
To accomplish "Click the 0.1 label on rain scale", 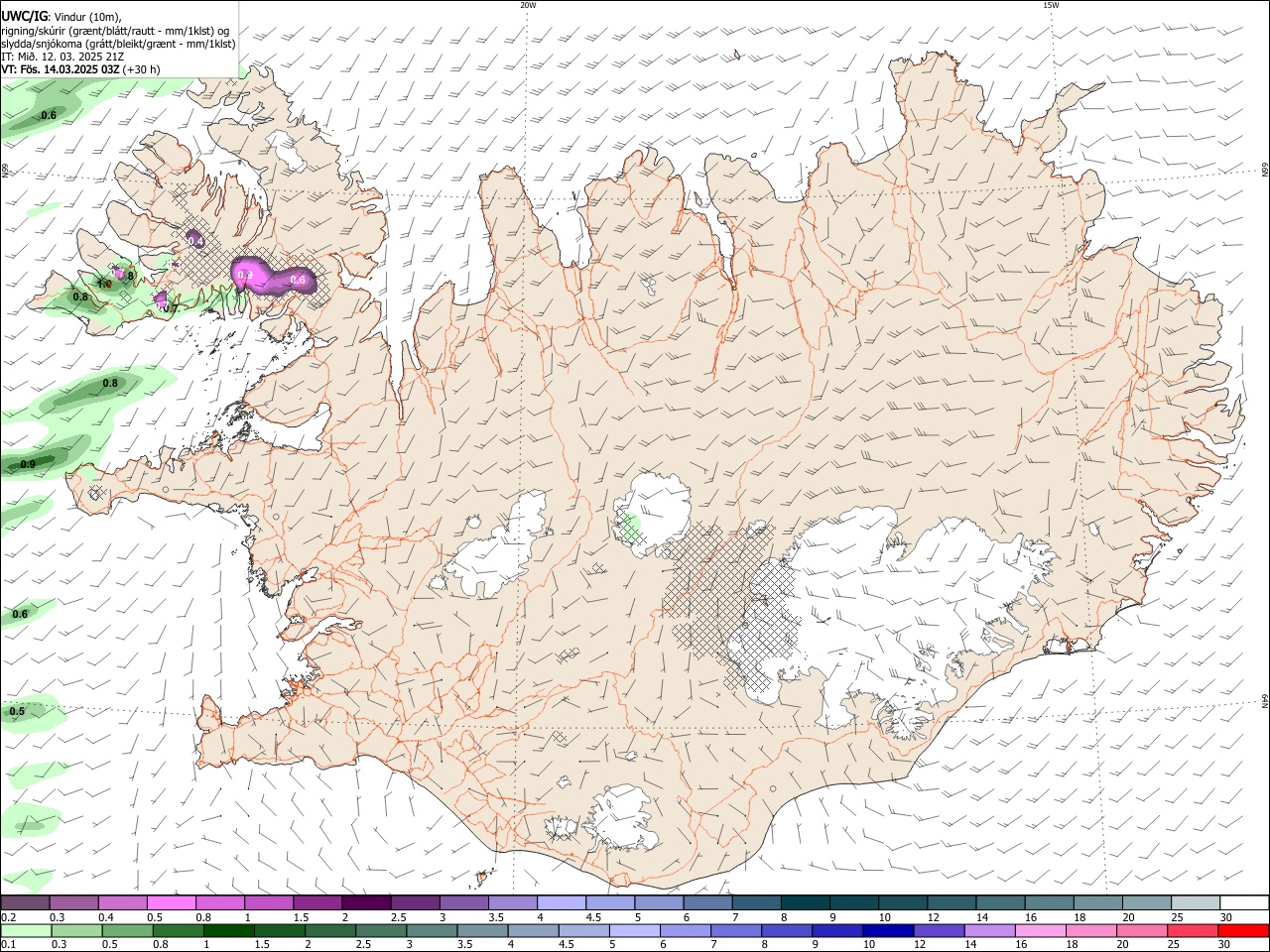I will tap(8, 944).
